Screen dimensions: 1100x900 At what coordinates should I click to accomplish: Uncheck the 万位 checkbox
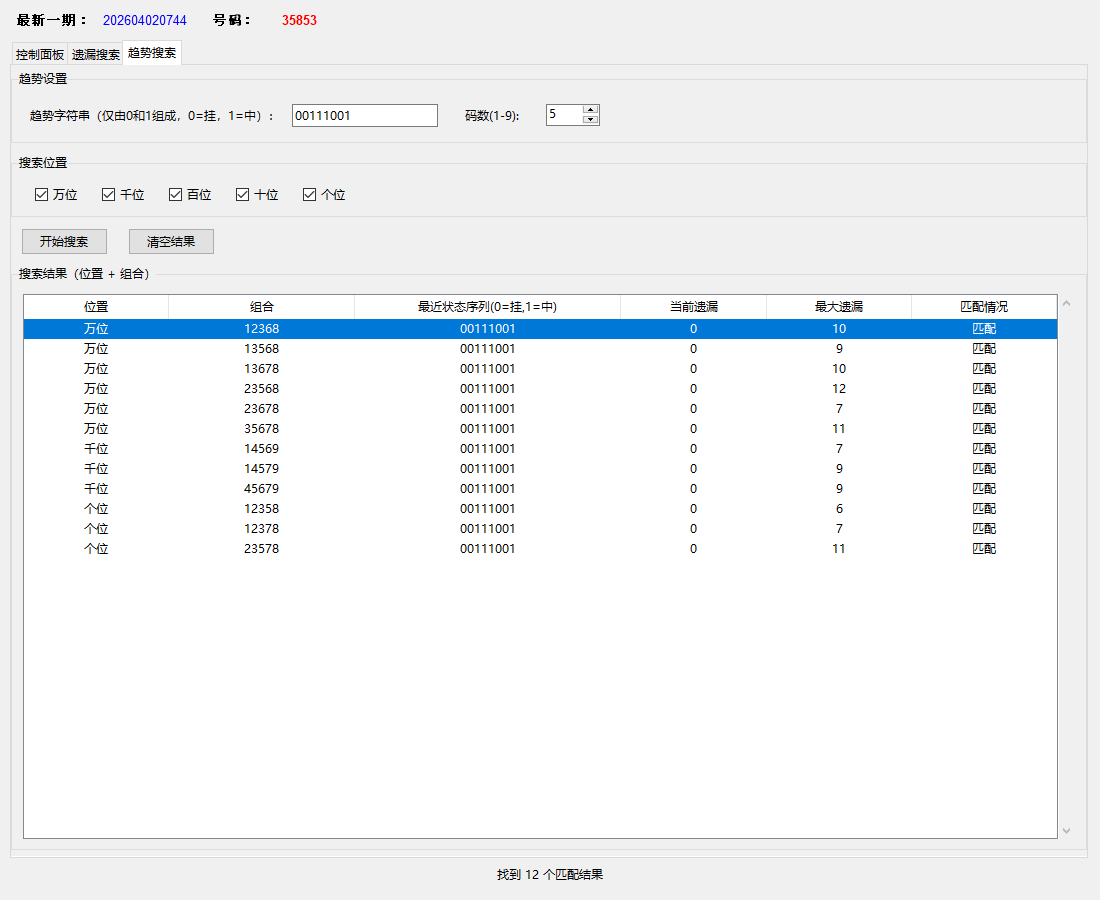coord(42,195)
